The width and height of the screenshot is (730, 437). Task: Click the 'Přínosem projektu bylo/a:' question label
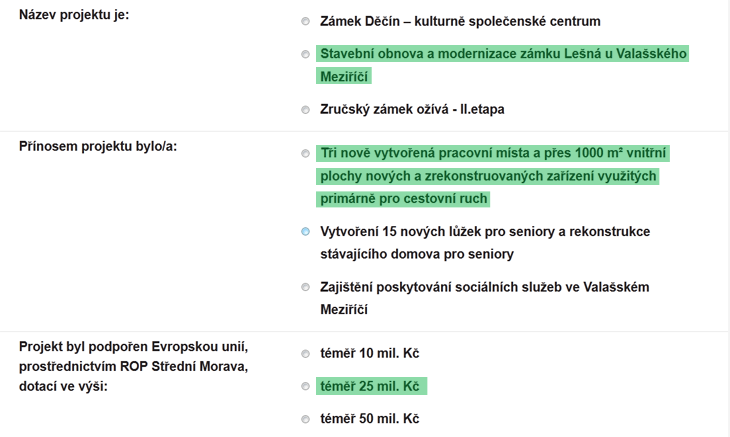(x=98, y=146)
